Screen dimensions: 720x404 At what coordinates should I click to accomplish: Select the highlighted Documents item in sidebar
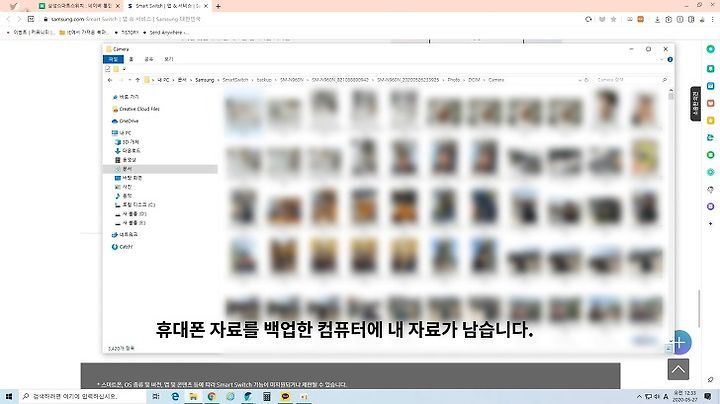point(160,169)
